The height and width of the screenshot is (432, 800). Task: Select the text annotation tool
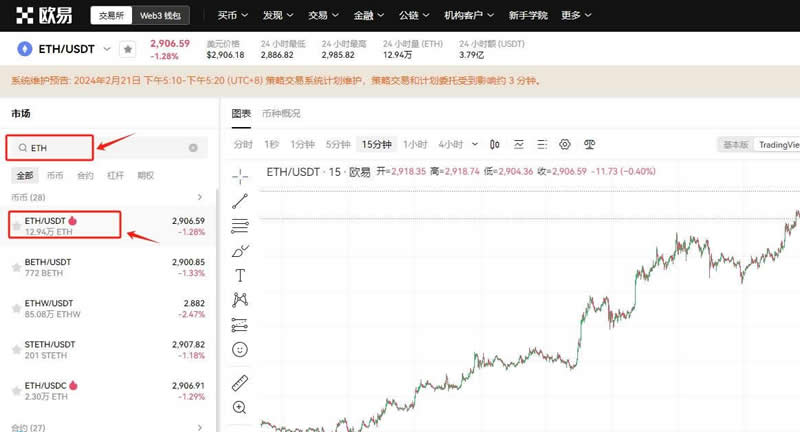[x=240, y=275]
